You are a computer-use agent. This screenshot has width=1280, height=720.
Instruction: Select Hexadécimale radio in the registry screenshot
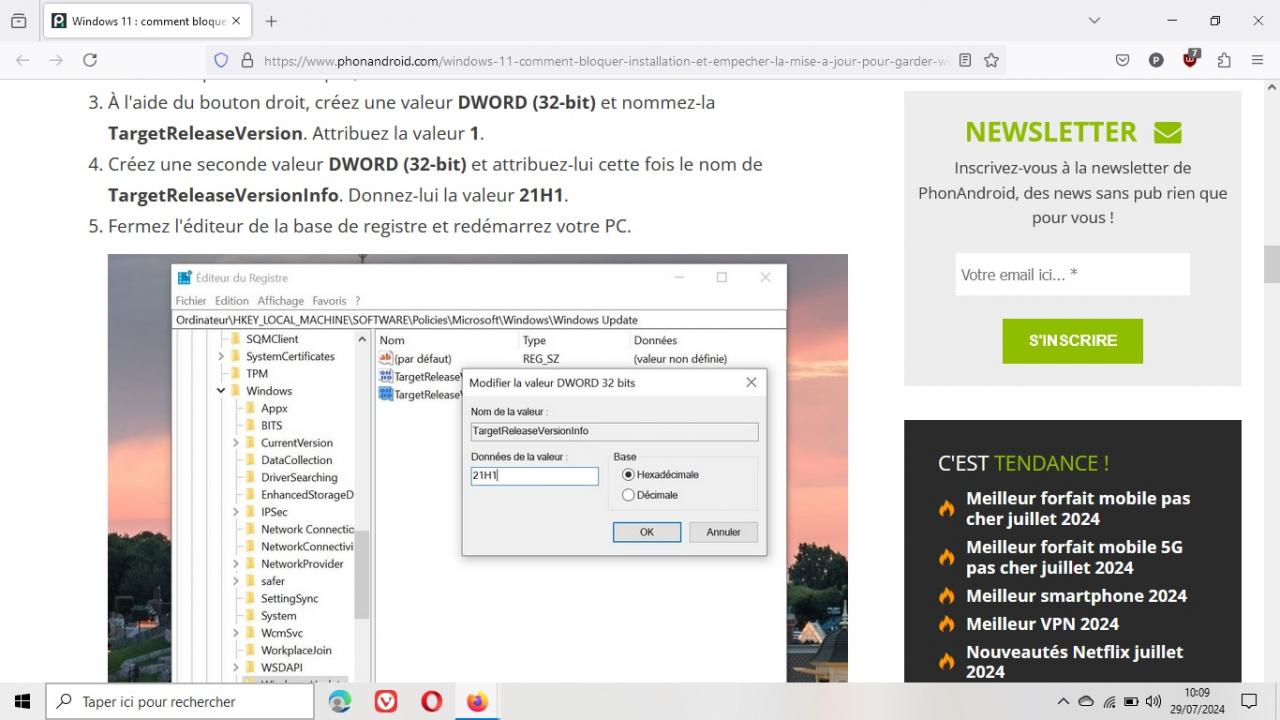click(x=628, y=475)
